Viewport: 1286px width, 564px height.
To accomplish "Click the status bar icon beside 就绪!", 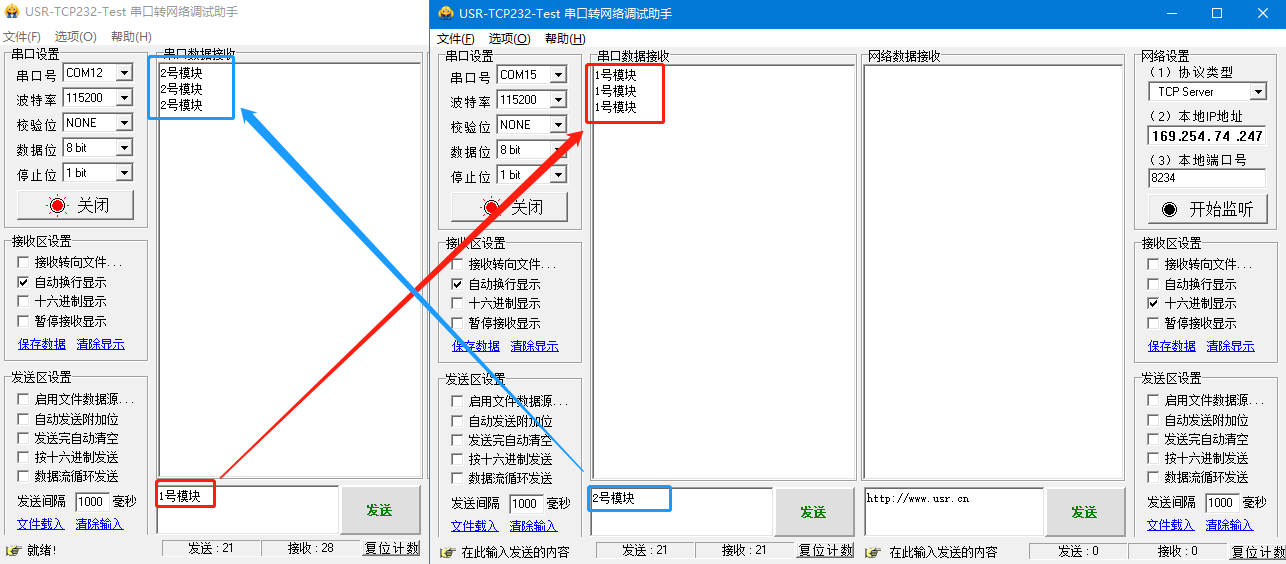I will pos(13,550).
